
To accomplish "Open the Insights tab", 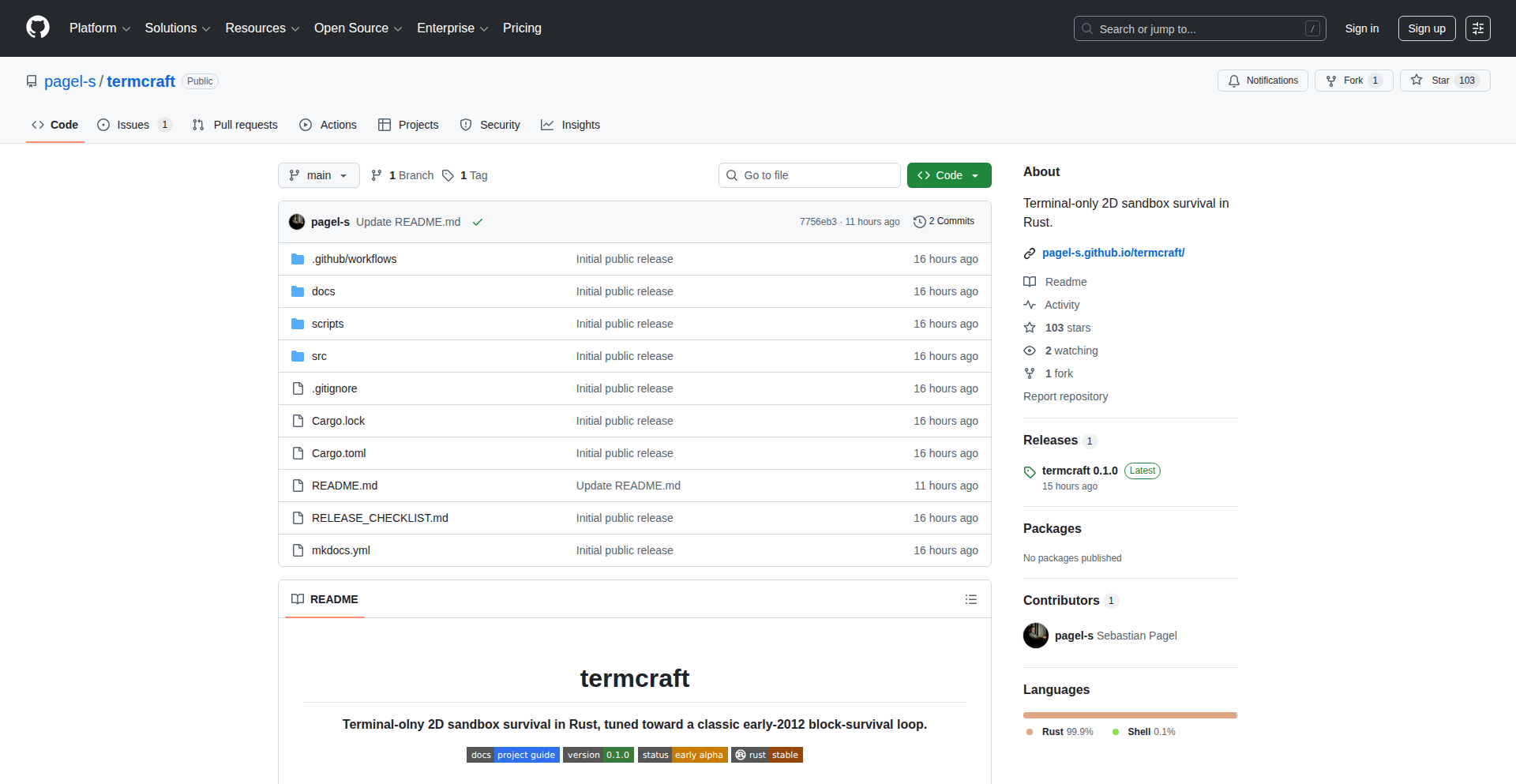I will [x=570, y=125].
